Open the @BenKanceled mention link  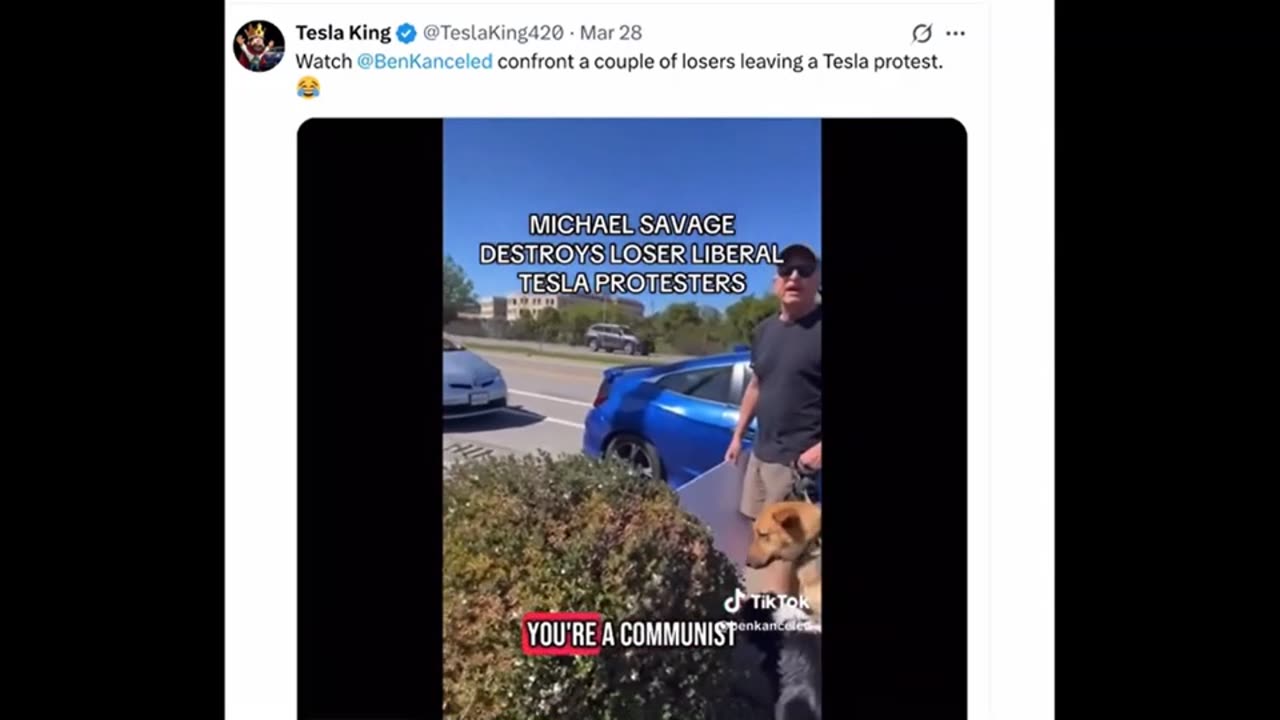(x=425, y=61)
